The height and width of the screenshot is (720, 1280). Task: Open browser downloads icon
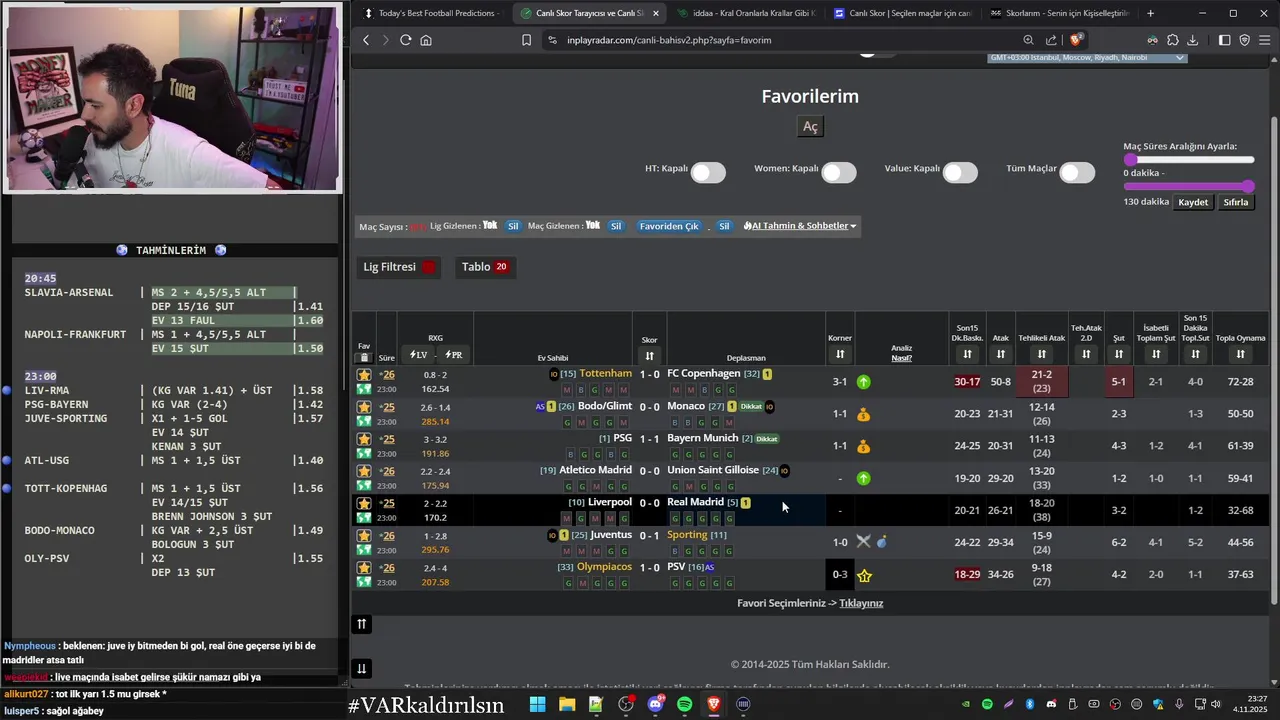[1192, 40]
